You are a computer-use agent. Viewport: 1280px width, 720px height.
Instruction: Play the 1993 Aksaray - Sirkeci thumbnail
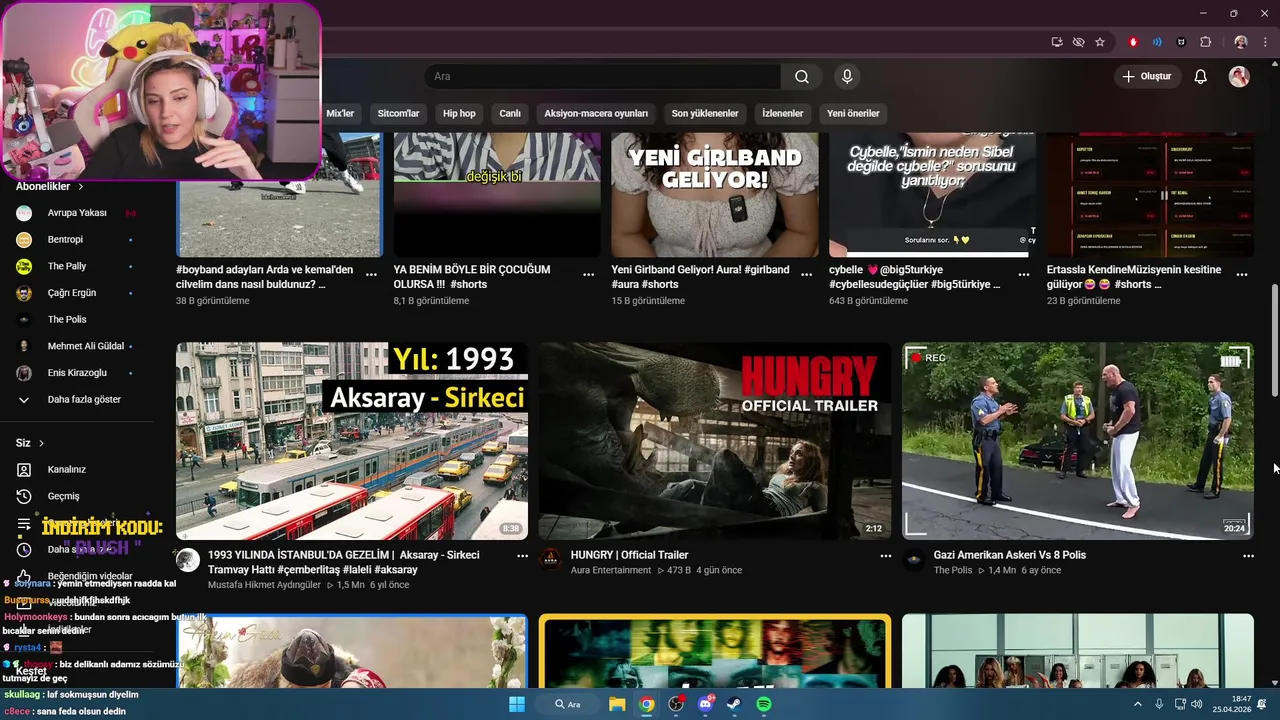click(352, 441)
